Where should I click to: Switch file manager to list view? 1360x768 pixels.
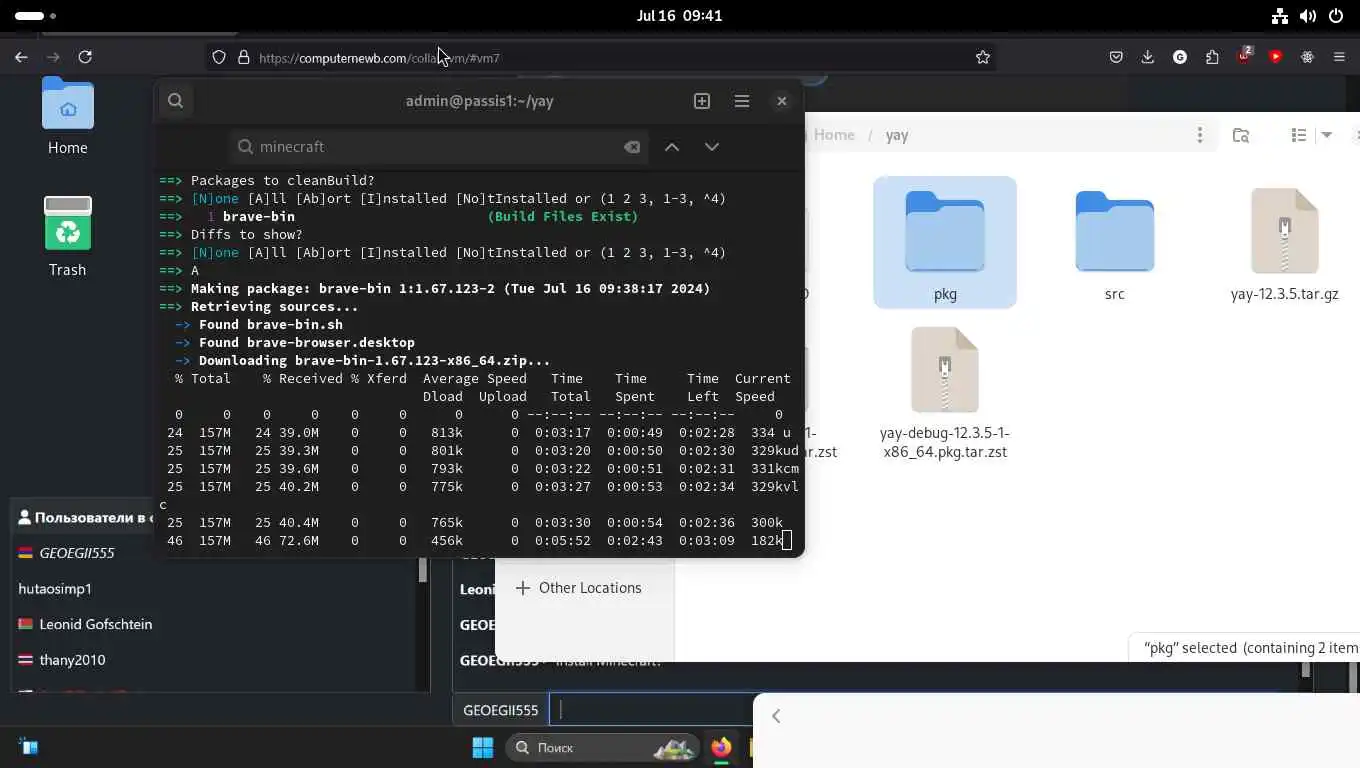(x=1299, y=135)
